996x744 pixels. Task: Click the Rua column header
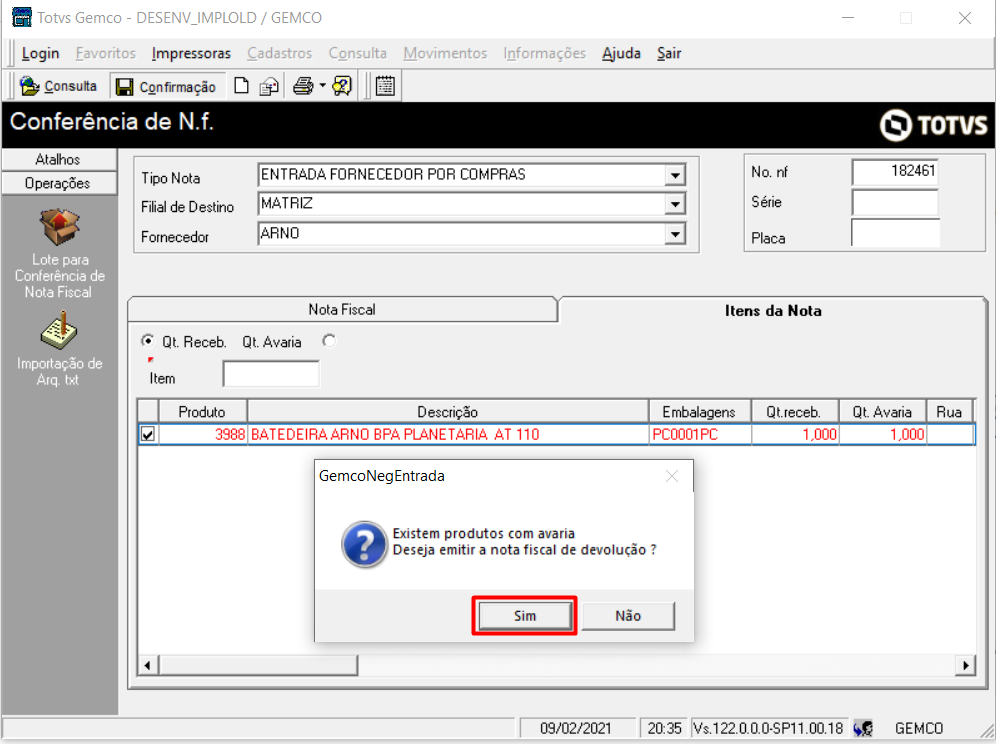949,412
